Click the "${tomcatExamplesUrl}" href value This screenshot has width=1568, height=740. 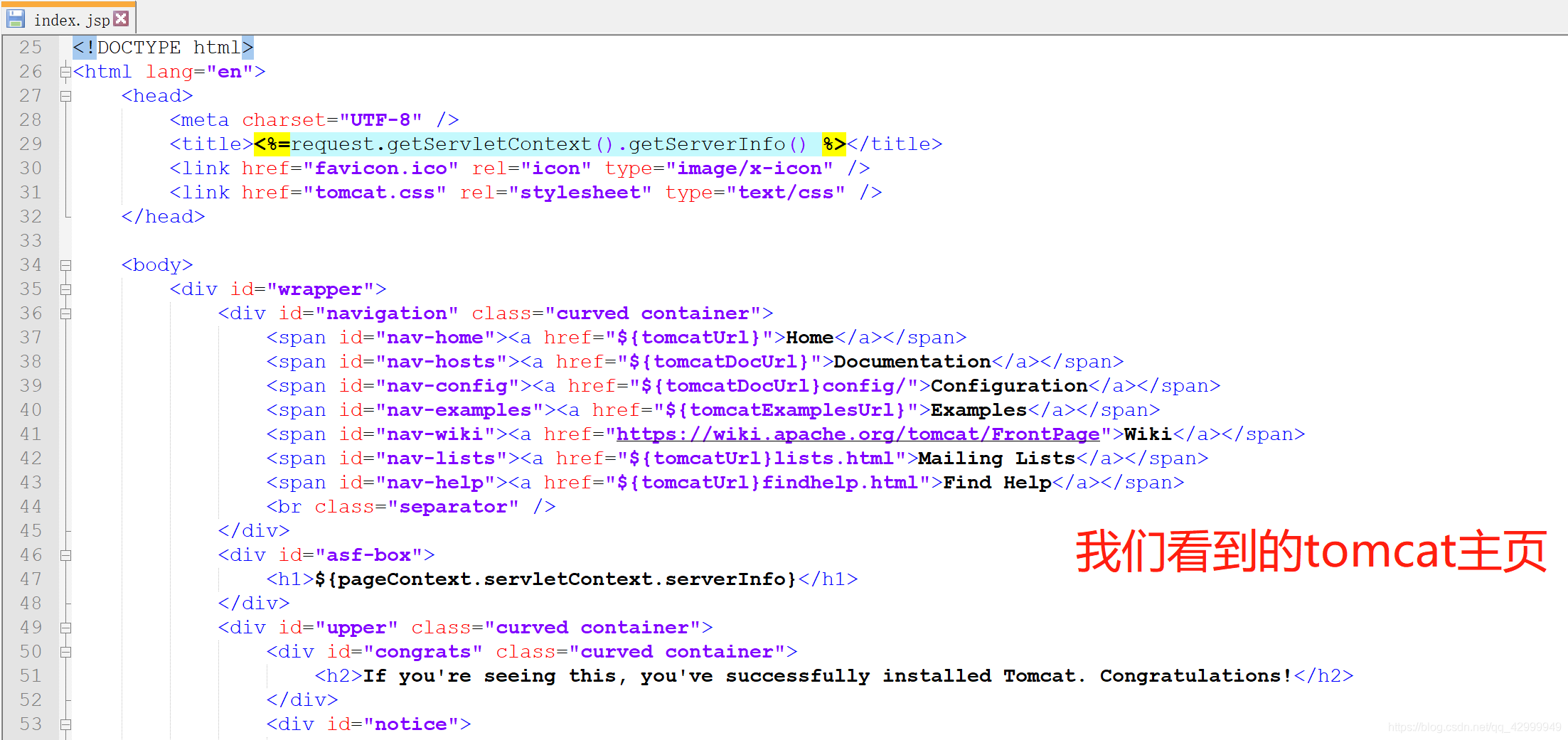click(785, 410)
